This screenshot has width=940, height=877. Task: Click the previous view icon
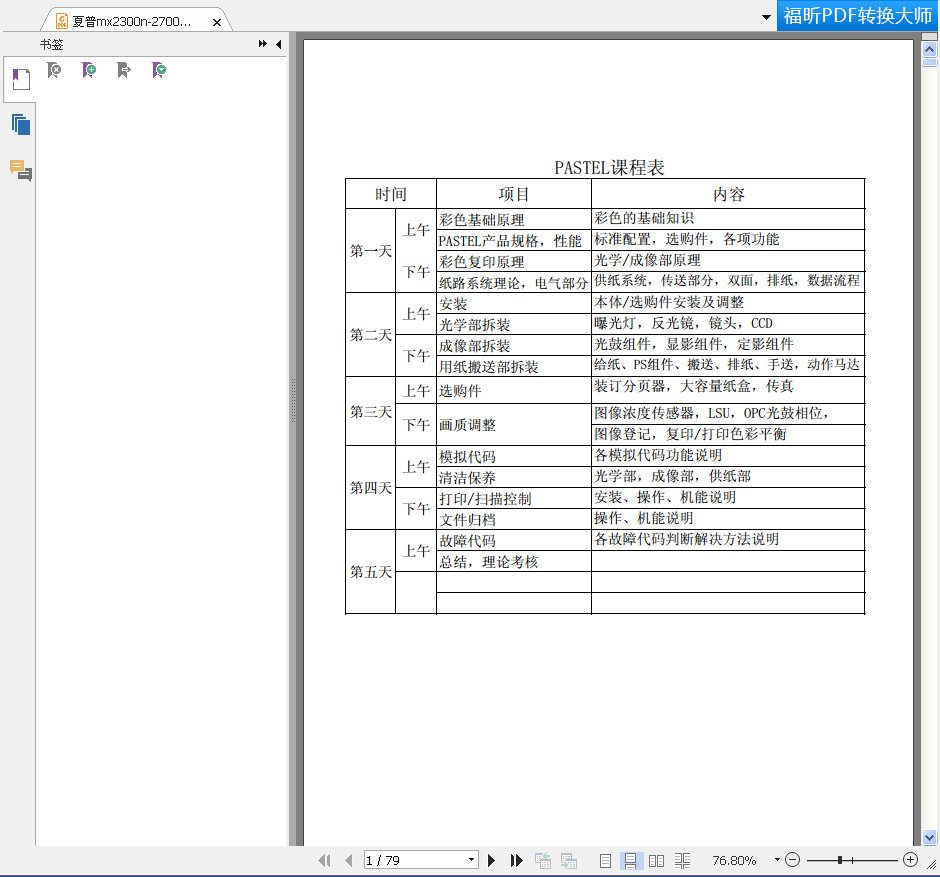click(543, 861)
